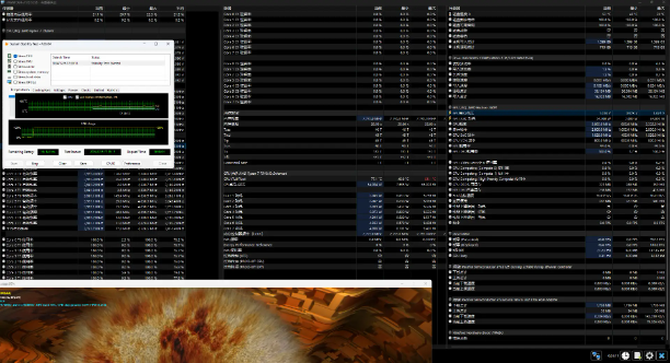The image size is (670, 363).
Task: Open the Powers tab
Action: point(73,90)
